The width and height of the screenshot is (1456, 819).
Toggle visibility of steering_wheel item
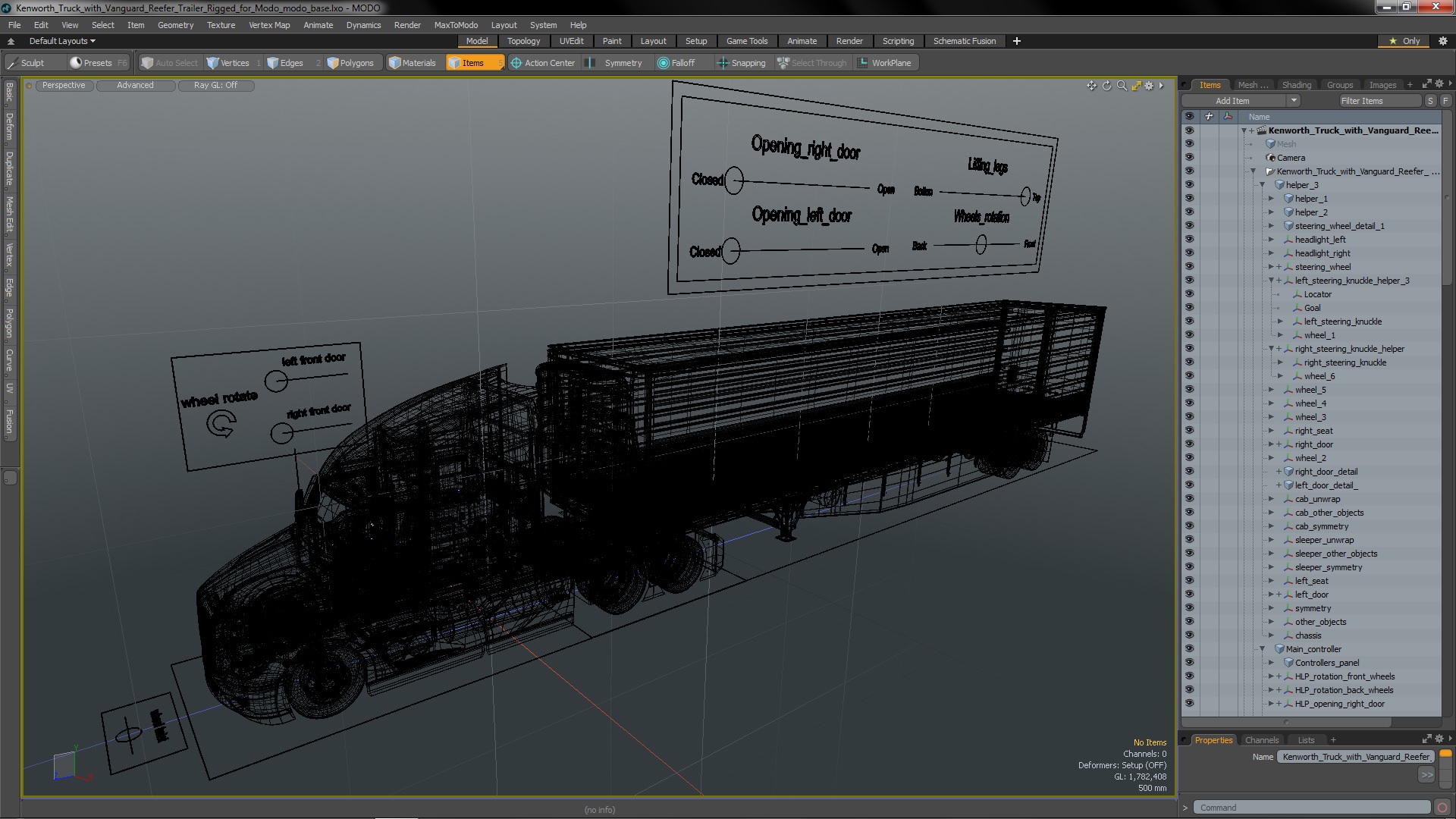point(1189,267)
